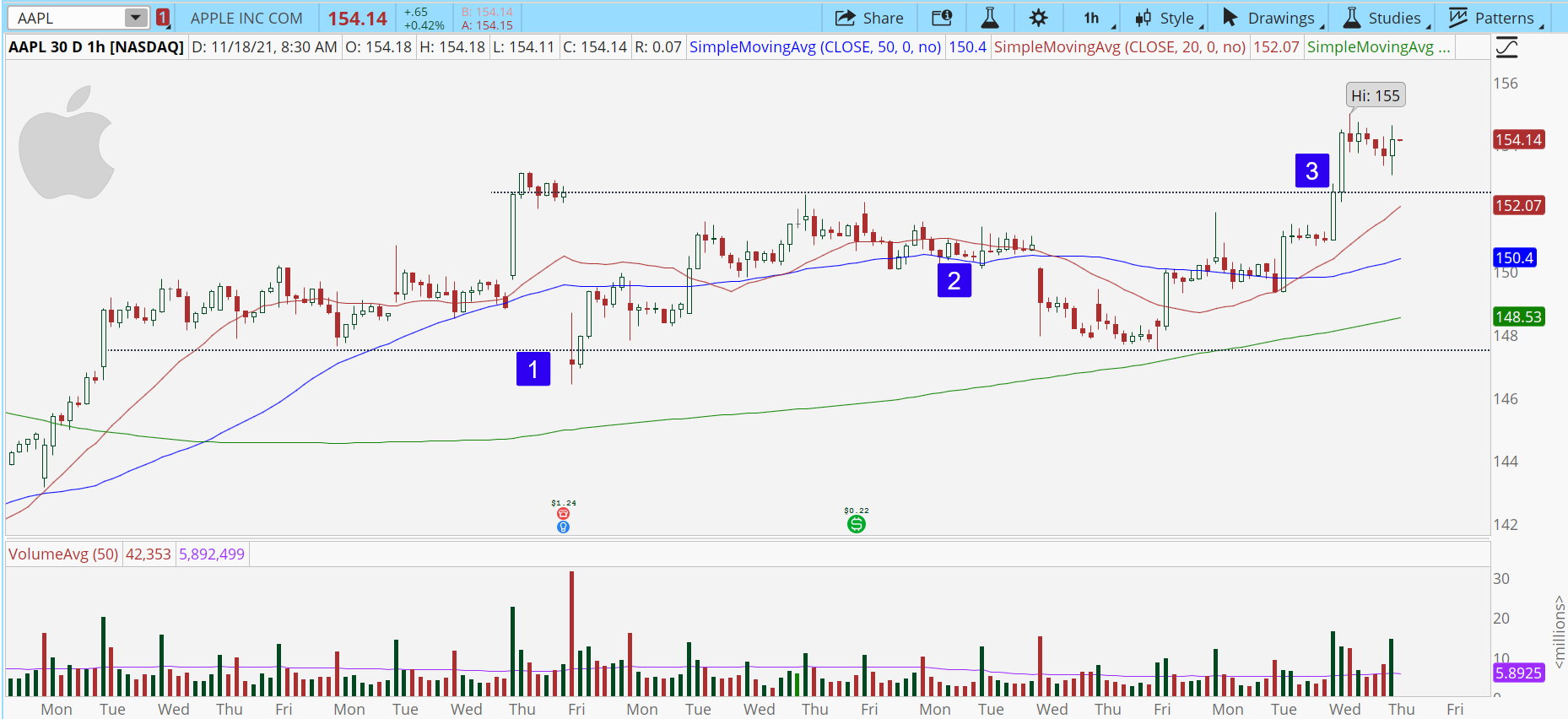Click the O: 154.18 open price readout
This screenshot has width=1568, height=719.
click(x=379, y=47)
